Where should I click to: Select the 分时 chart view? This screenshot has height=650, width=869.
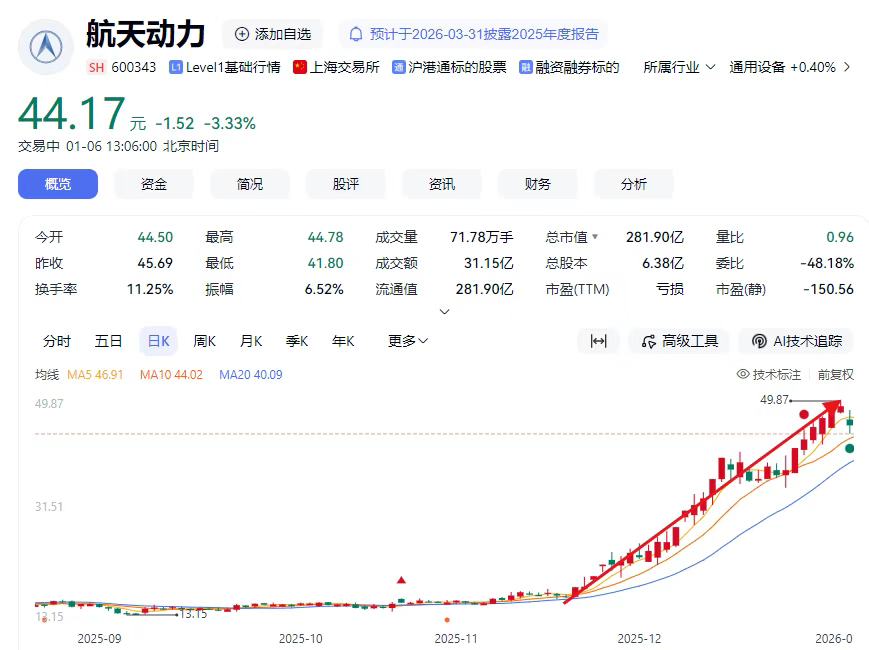click(x=57, y=341)
